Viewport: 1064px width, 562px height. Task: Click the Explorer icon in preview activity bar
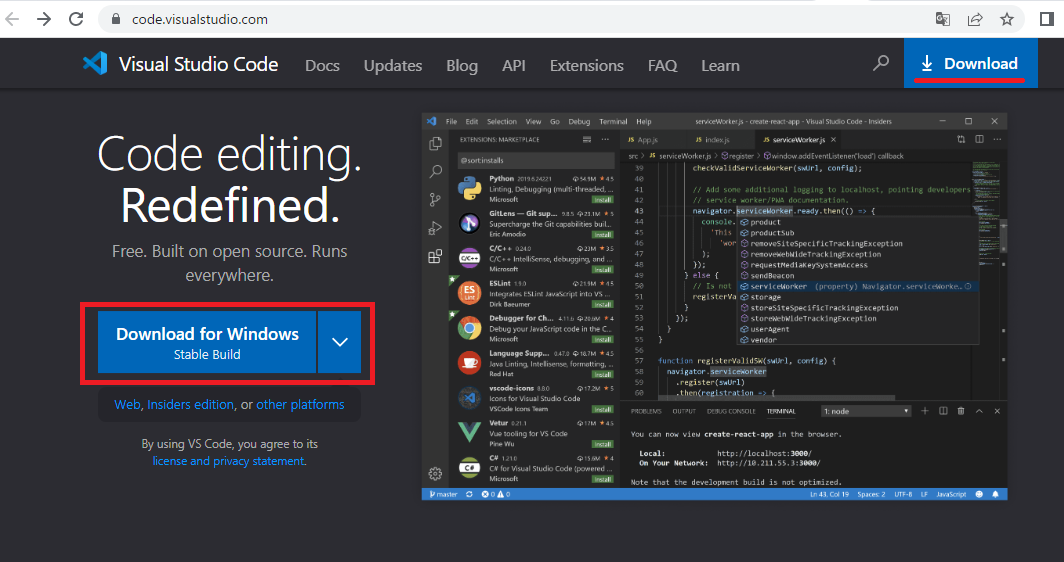(436, 144)
